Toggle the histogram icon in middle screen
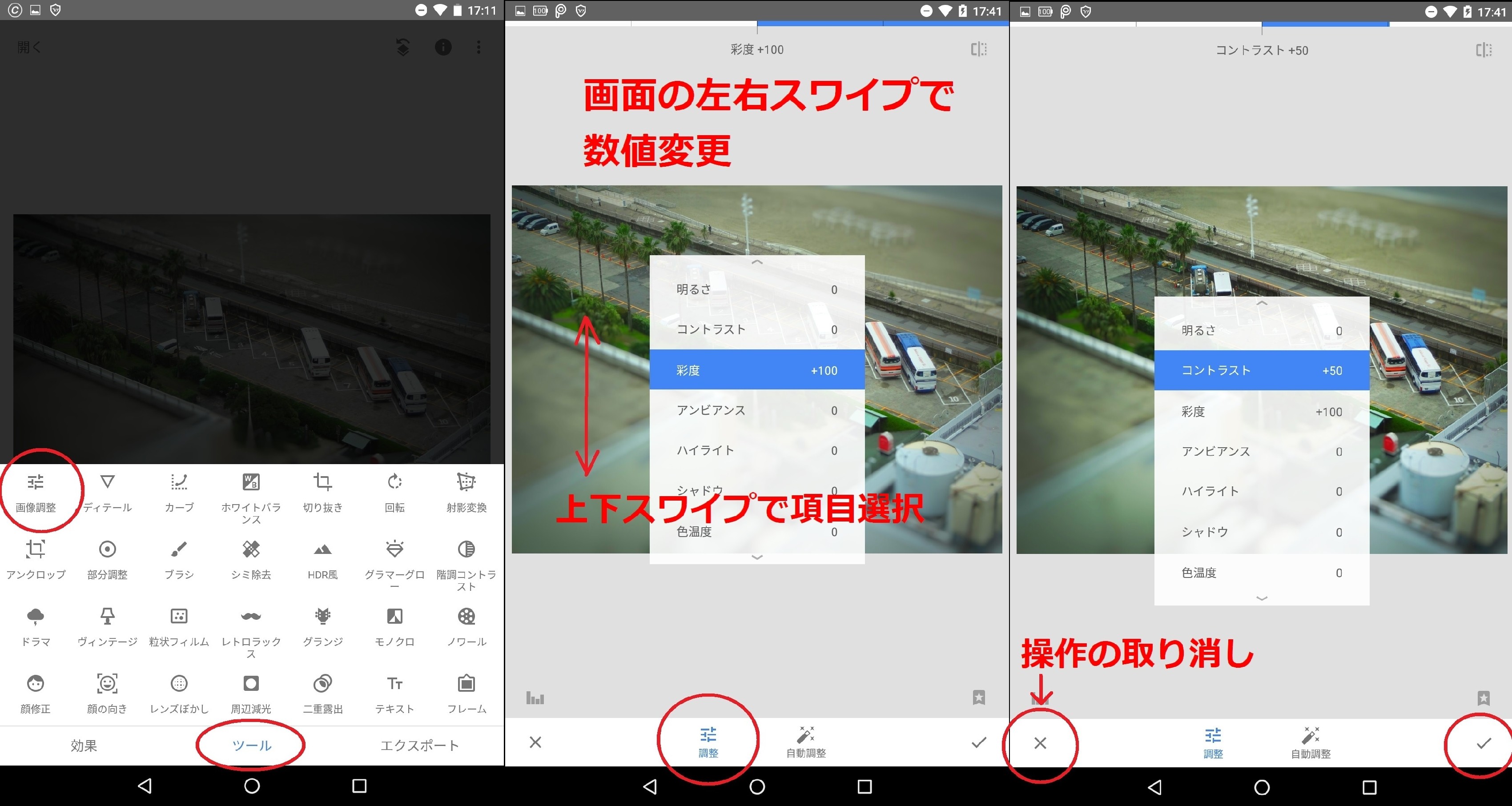 point(535,698)
